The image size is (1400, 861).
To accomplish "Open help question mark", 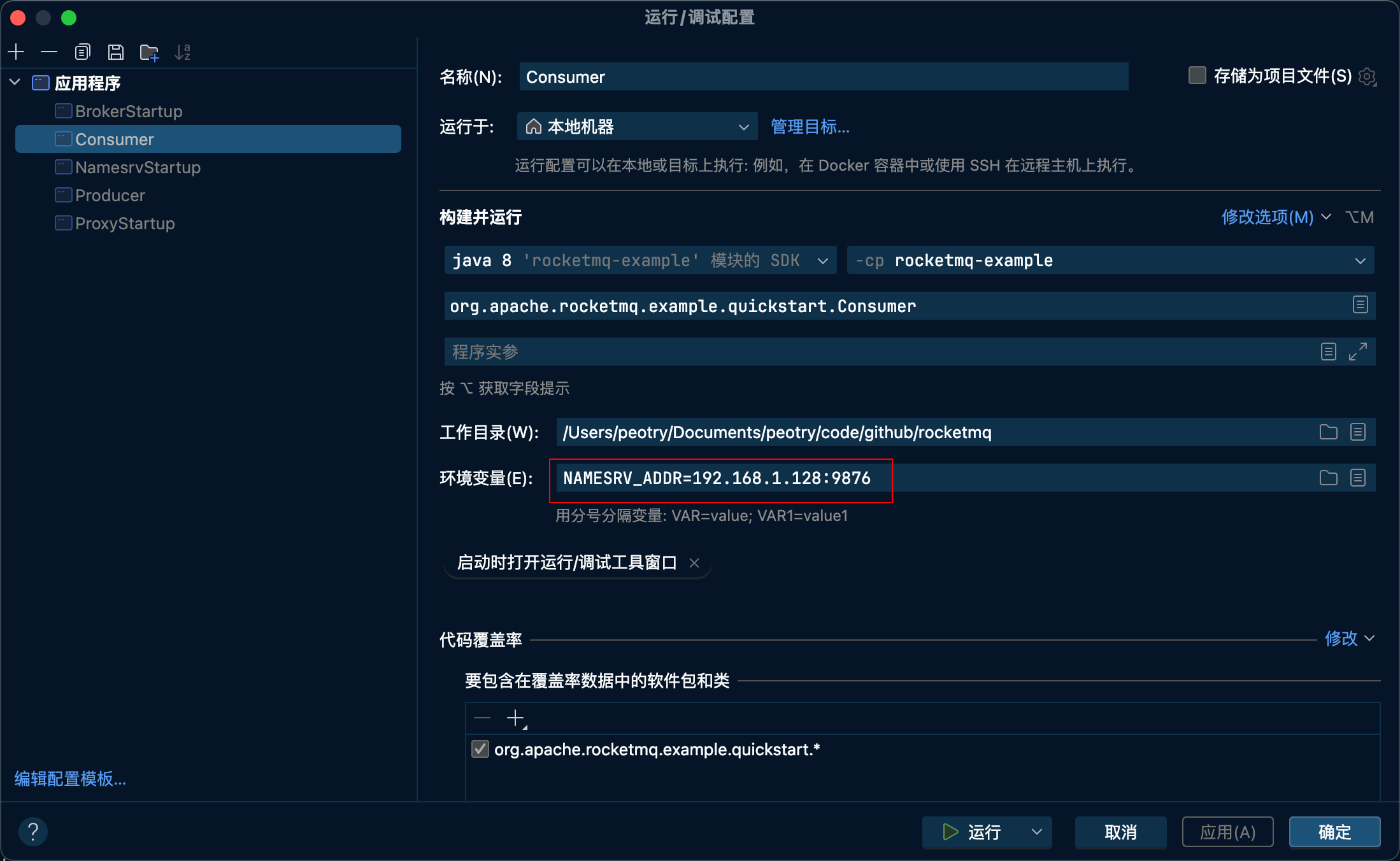I will click(33, 832).
